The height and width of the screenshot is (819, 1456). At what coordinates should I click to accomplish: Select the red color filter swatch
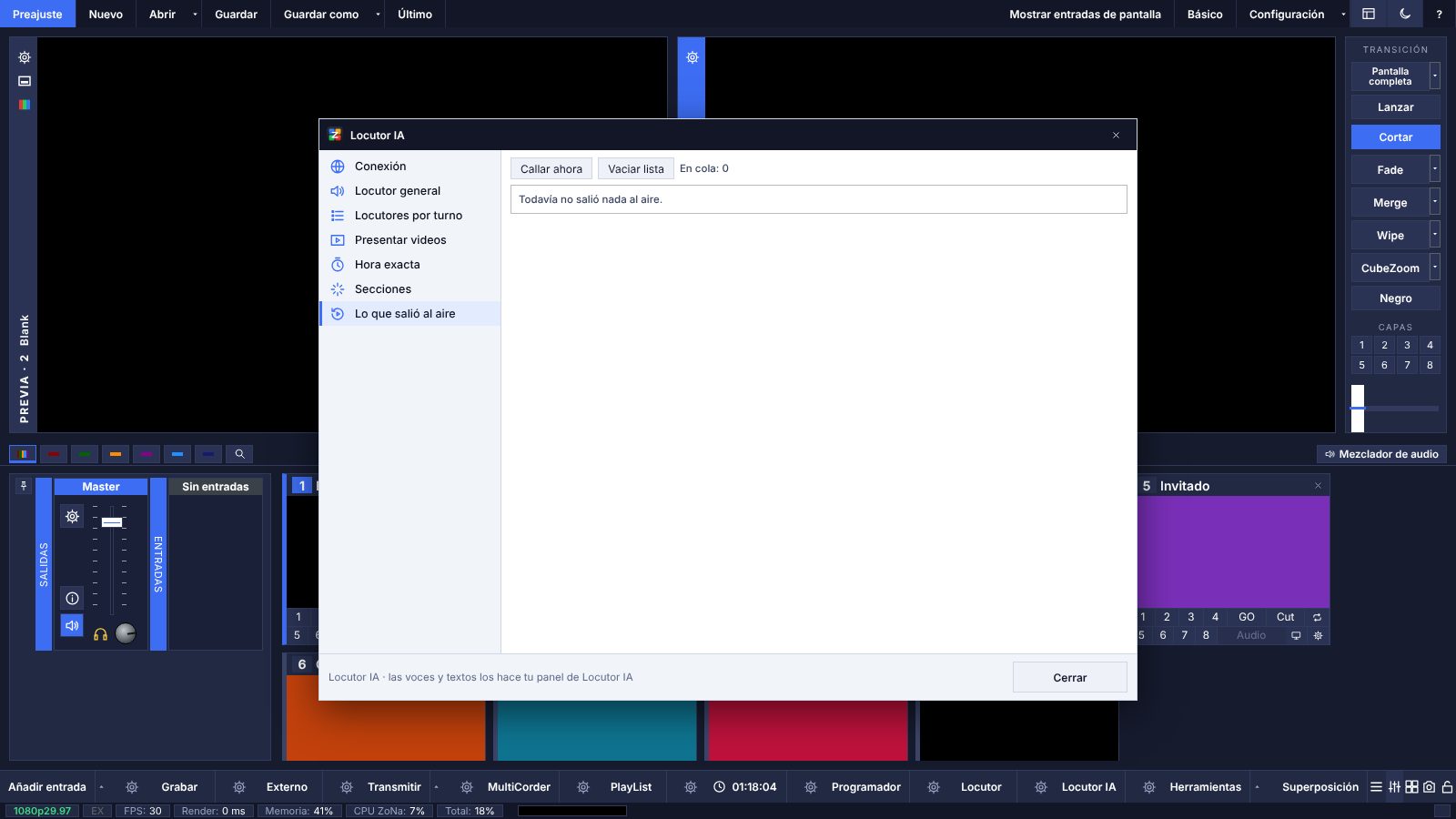(54, 454)
